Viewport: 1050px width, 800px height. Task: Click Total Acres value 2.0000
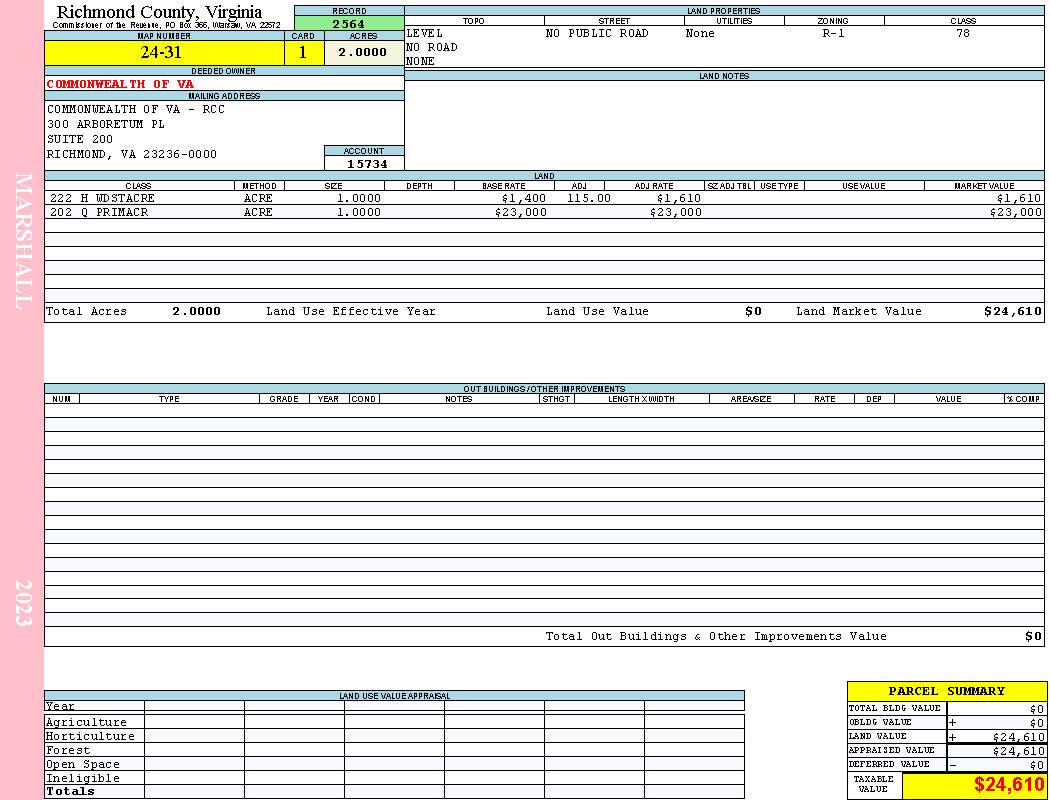pos(196,311)
